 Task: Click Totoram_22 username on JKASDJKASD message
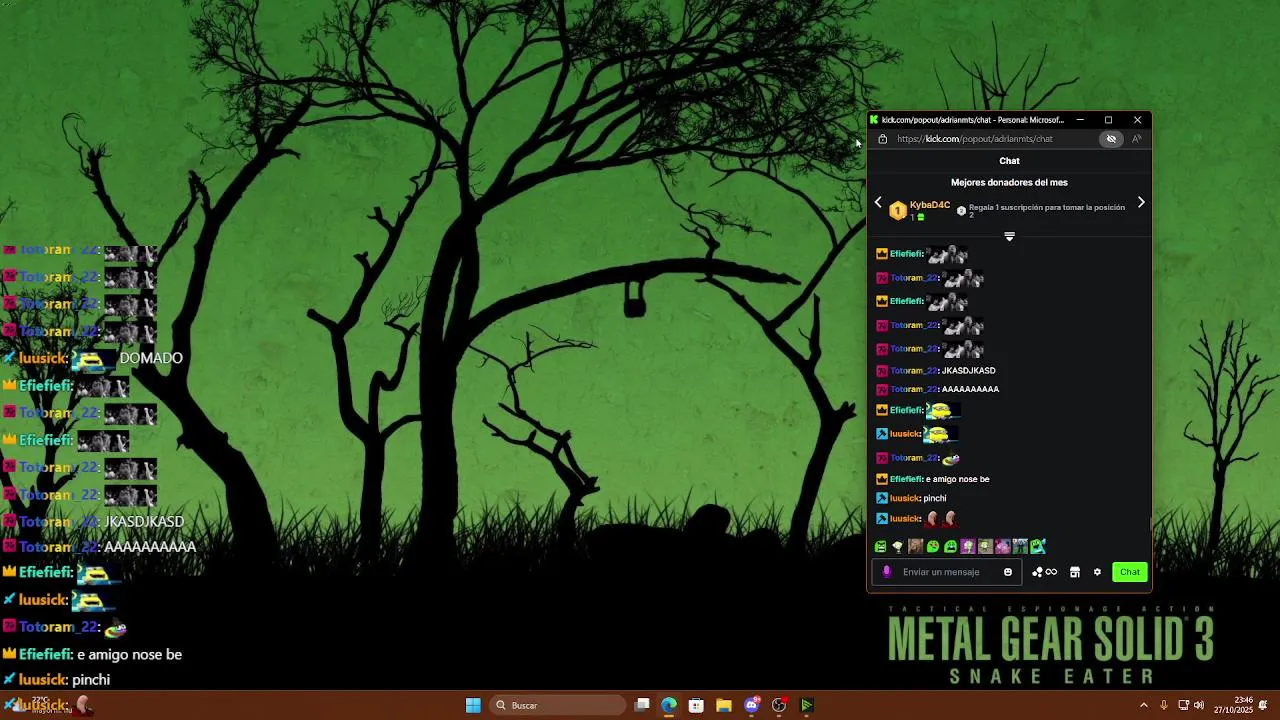(914, 371)
